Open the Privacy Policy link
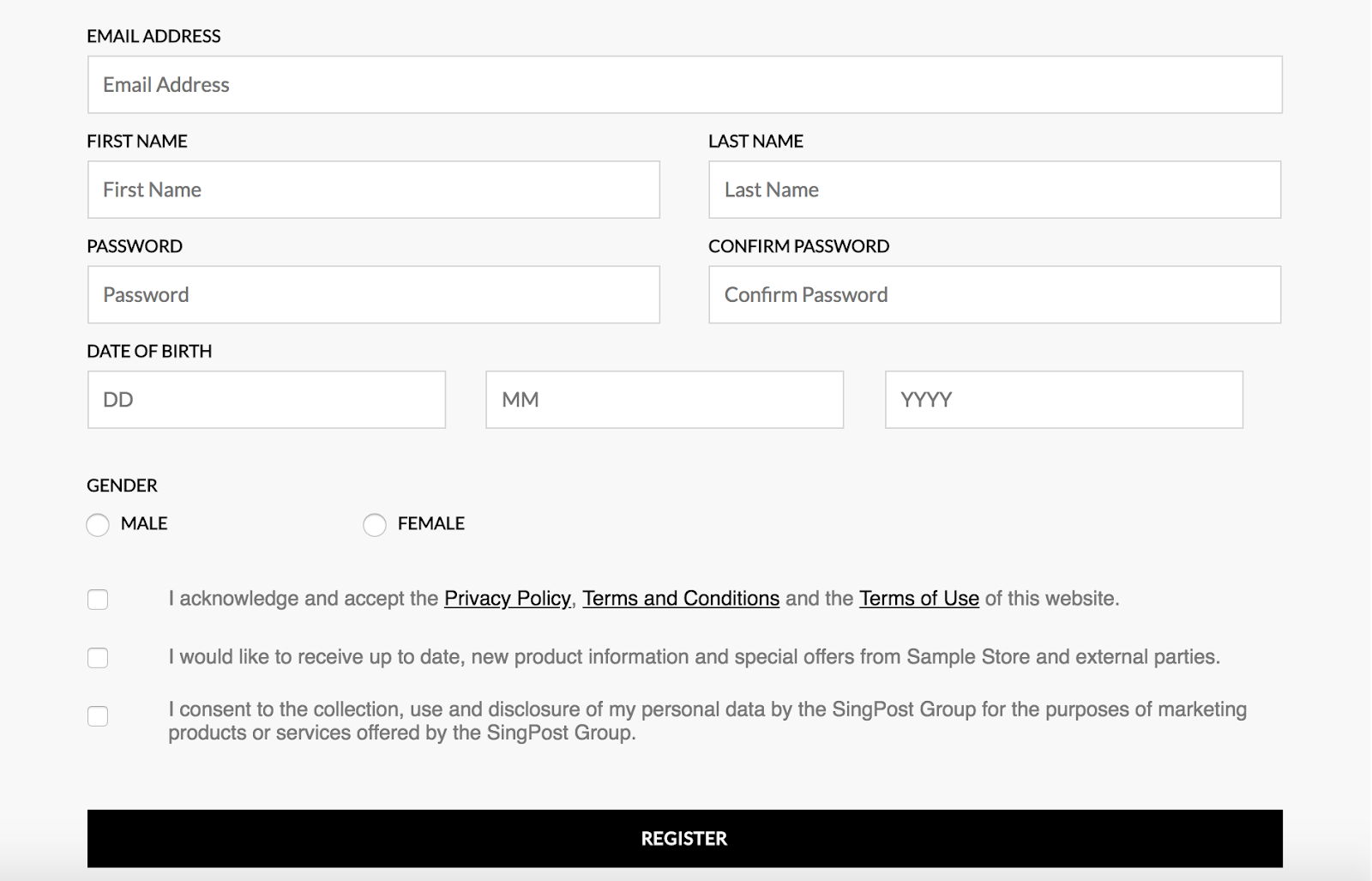Screen dimensions: 1372x881 point(506,598)
